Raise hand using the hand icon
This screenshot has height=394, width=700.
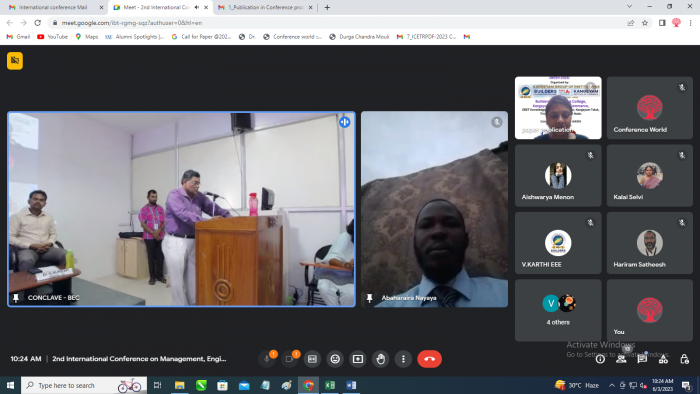point(381,359)
